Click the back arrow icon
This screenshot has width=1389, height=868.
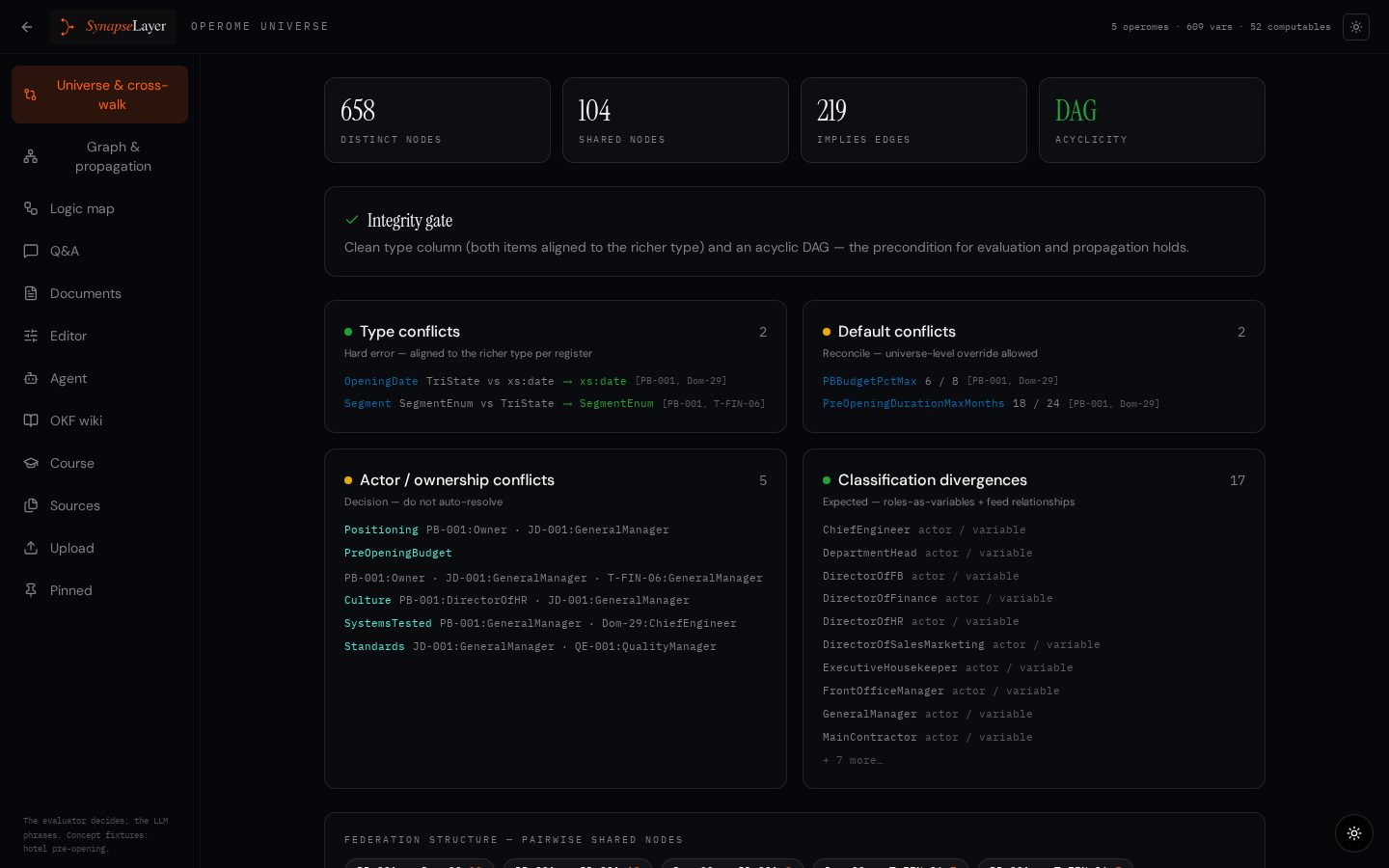(27, 27)
